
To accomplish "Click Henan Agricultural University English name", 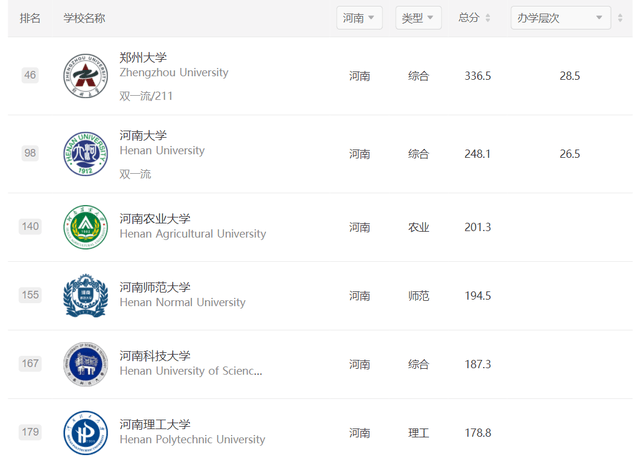I will tap(193, 234).
